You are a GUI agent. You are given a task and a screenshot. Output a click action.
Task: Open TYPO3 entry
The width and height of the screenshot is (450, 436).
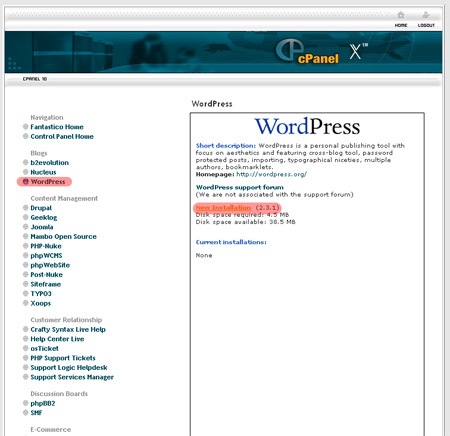tap(41, 294)
